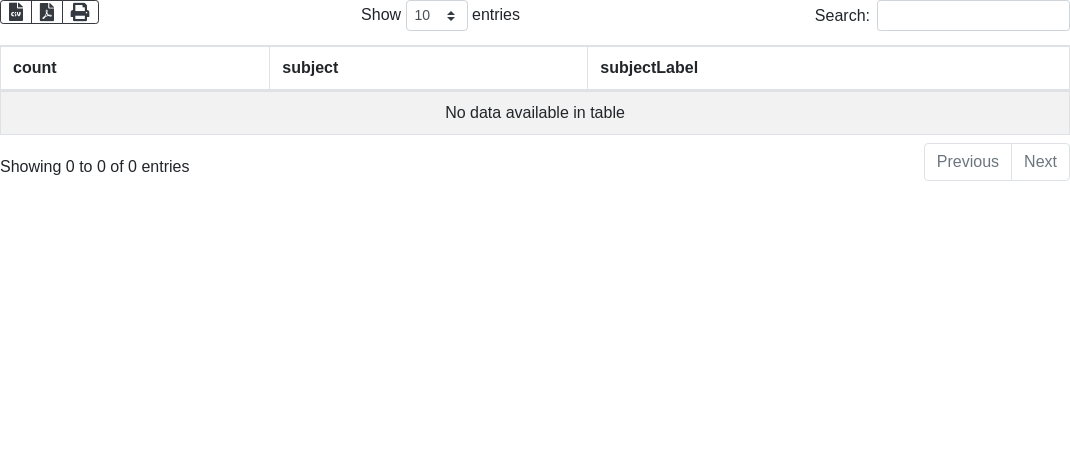Screen dimensions: 1070x450
Task: Click the Print icon button
Action: coord(80,12)
